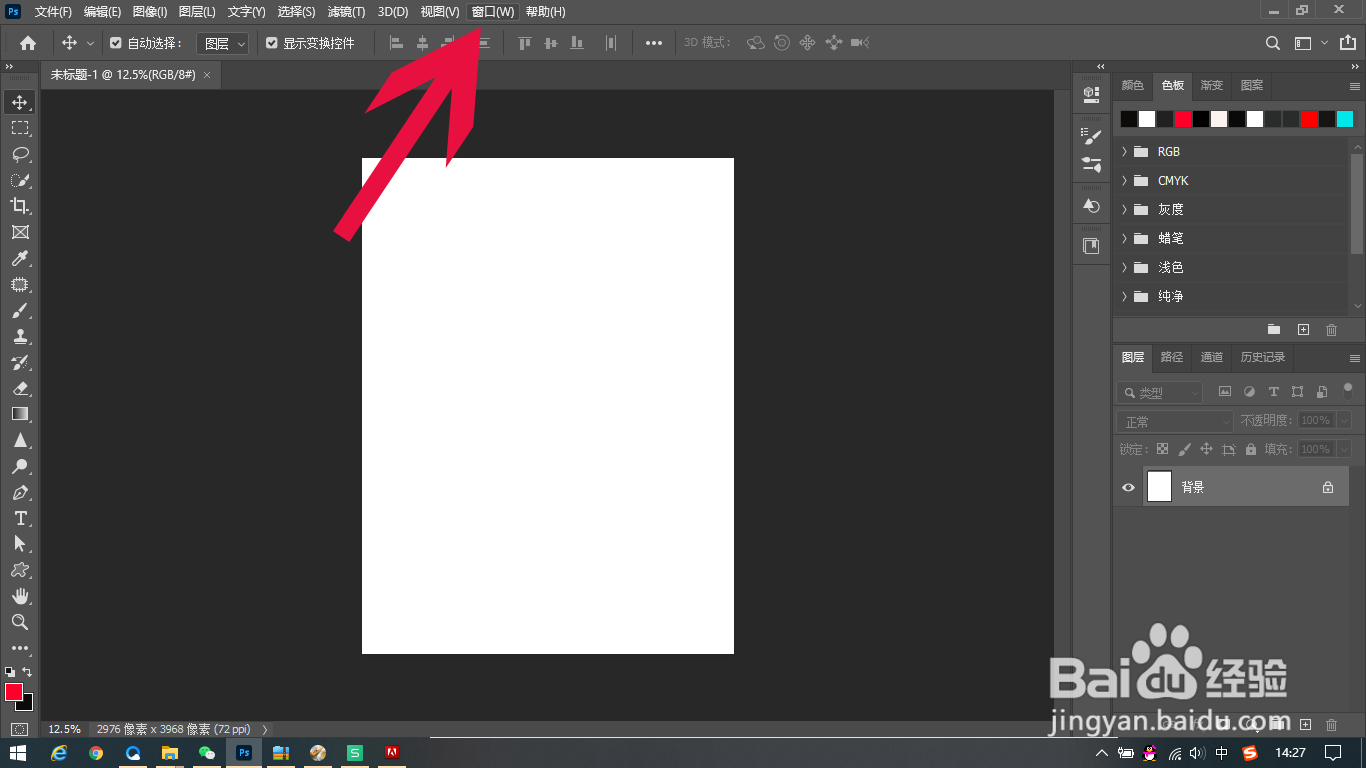1366x768 pixels.
Task: Expand the 灰度 swatch group
Action: point(1124,210)
